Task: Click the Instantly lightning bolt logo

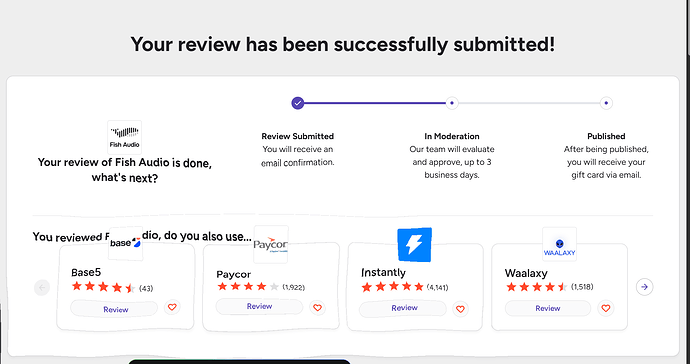Action: (x=414, y=244)
